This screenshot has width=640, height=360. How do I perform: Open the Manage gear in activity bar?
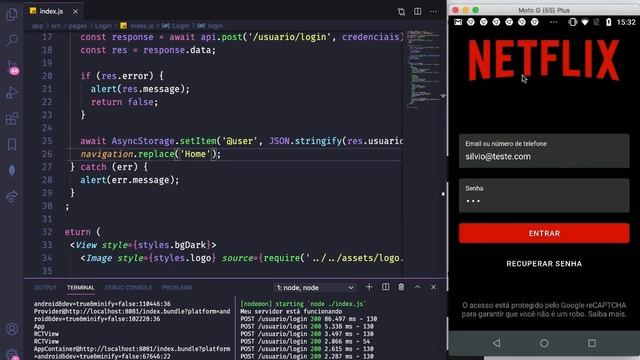[x=12, y=354]
